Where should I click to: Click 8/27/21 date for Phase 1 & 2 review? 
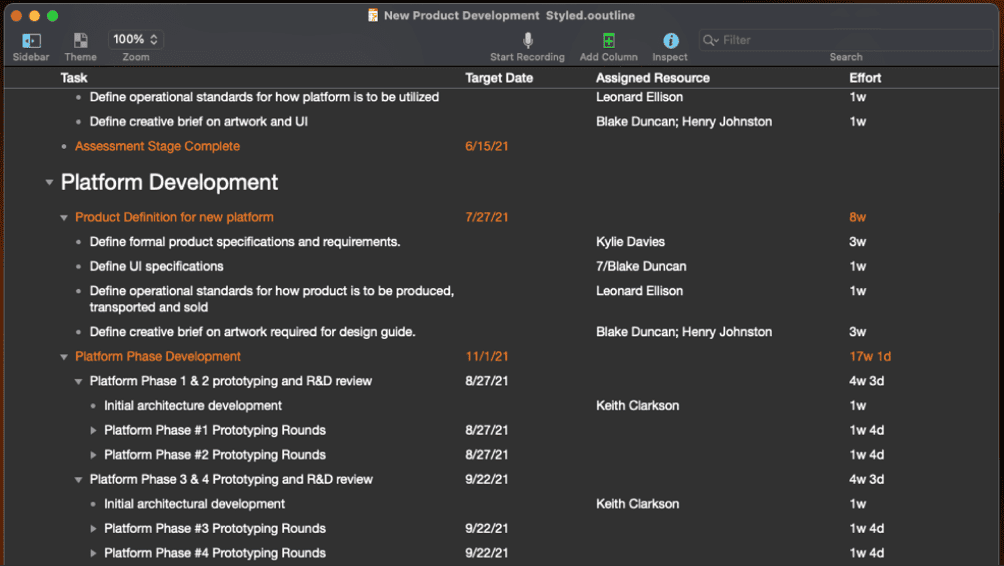click(x=487, y=381)
